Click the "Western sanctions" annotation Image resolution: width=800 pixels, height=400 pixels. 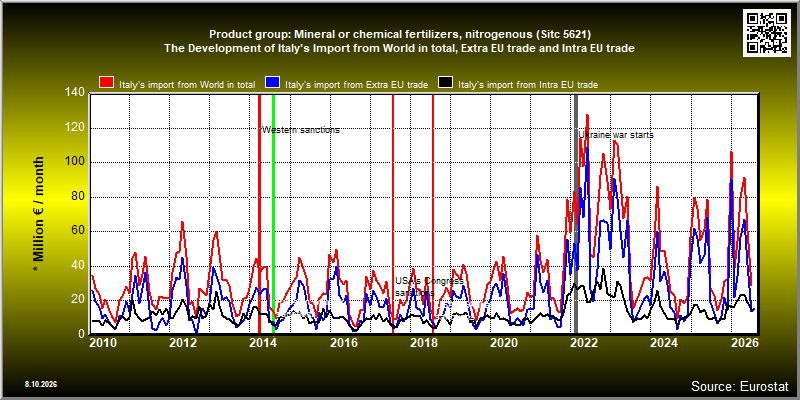pos(301,130)
